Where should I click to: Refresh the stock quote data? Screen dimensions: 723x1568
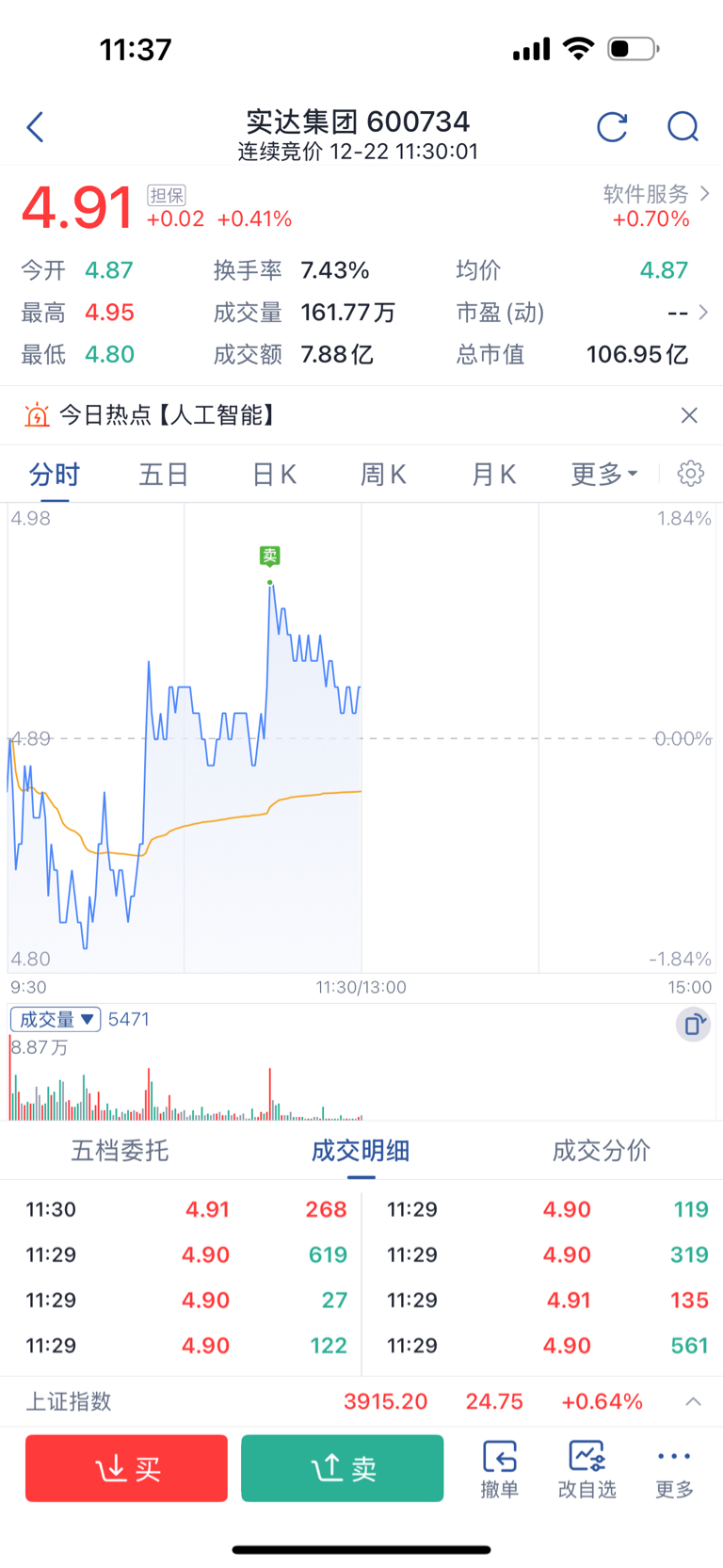(x=612, y=127)
